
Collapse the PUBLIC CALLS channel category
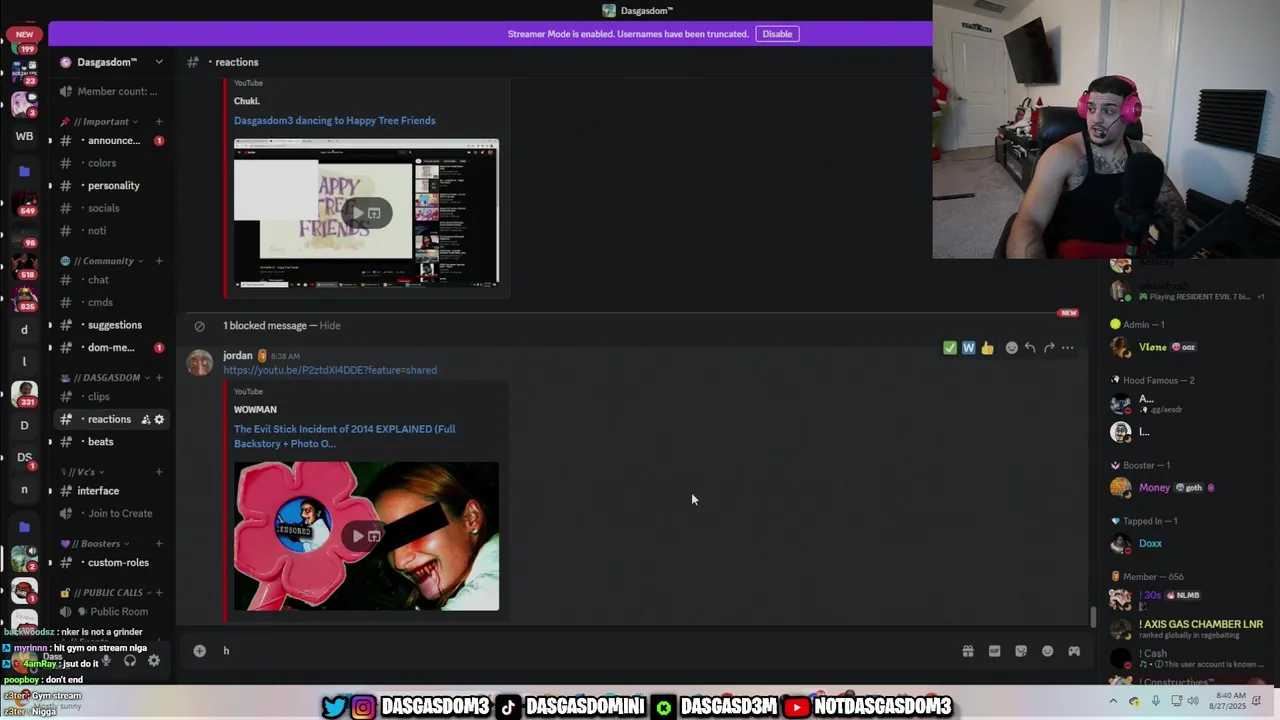coord(107,593)
